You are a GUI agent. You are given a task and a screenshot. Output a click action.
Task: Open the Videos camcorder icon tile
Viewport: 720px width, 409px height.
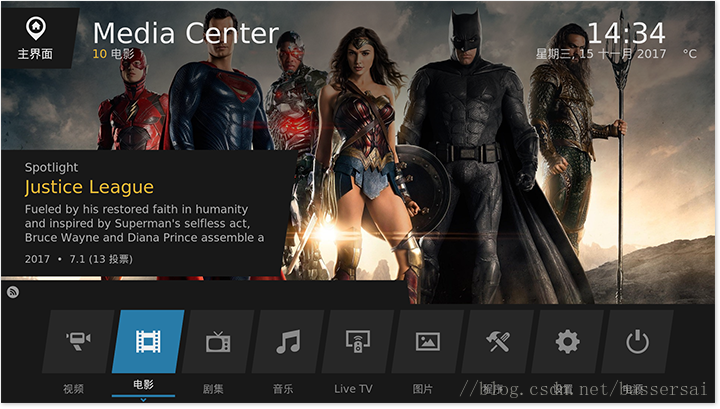tap(78, 342)
